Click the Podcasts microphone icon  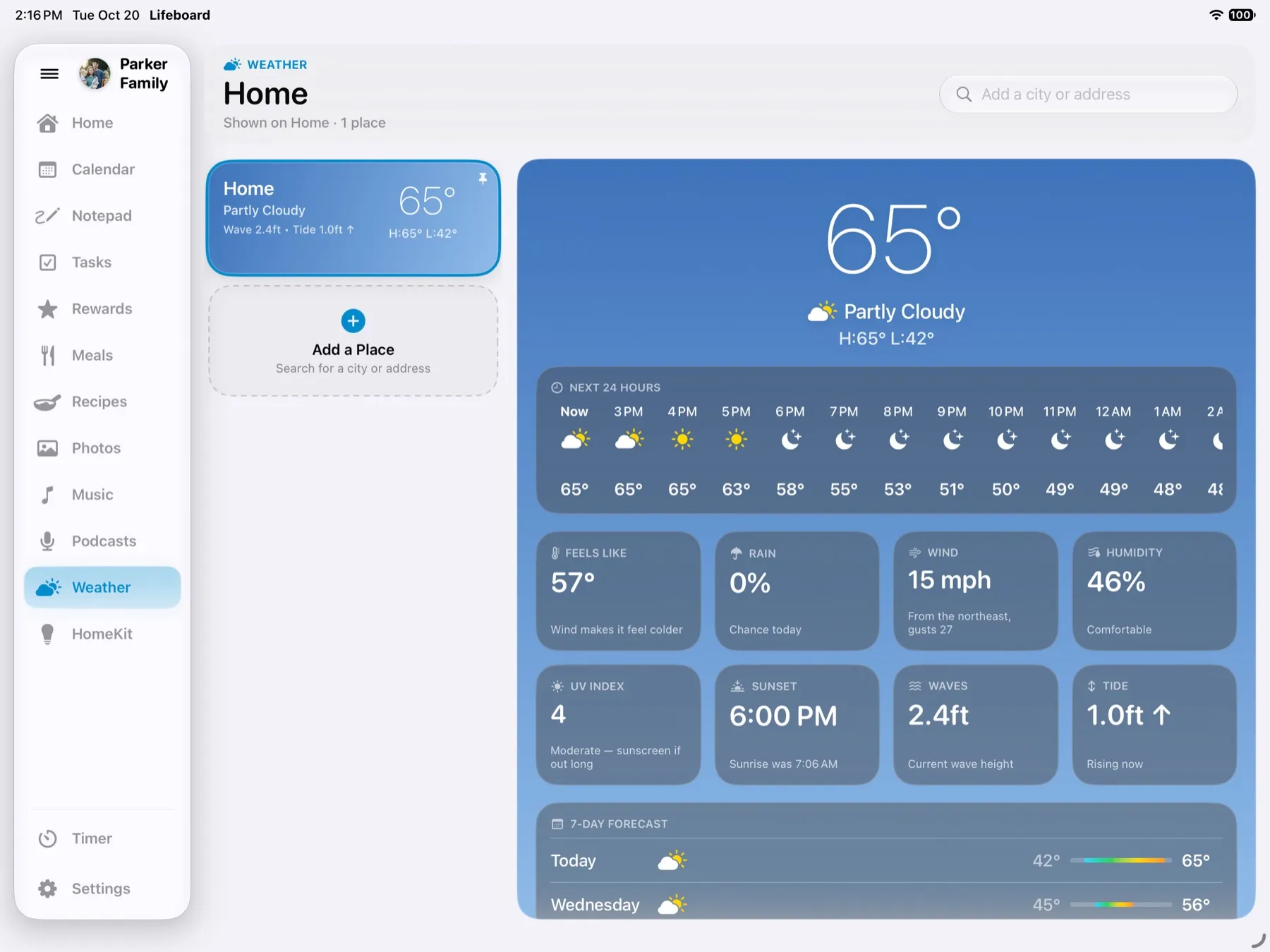47,541
